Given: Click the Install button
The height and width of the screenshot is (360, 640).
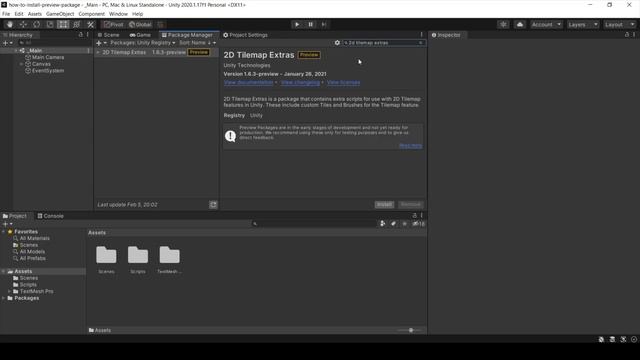Looking at the screenshot, I should [384, 204].
